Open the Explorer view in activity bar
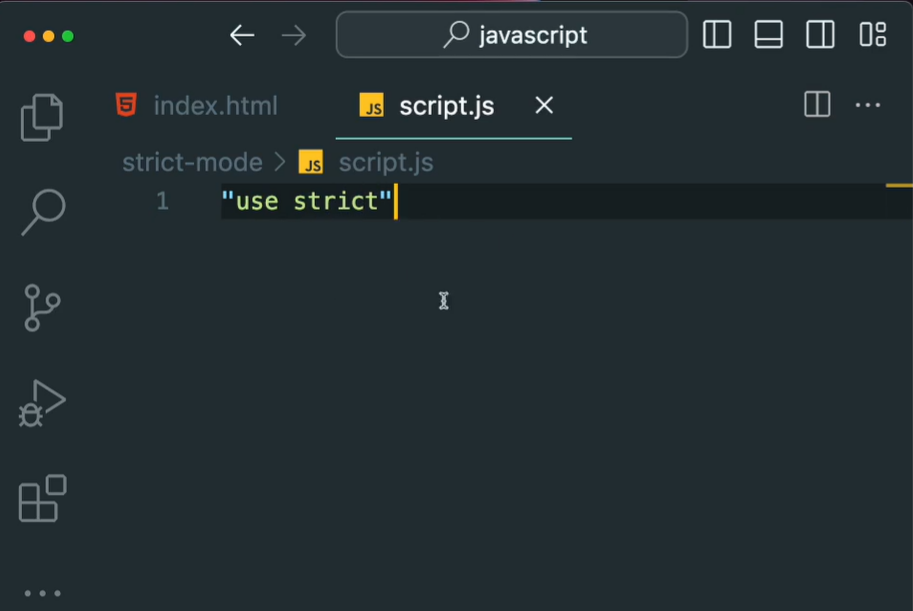 [42, 117]
